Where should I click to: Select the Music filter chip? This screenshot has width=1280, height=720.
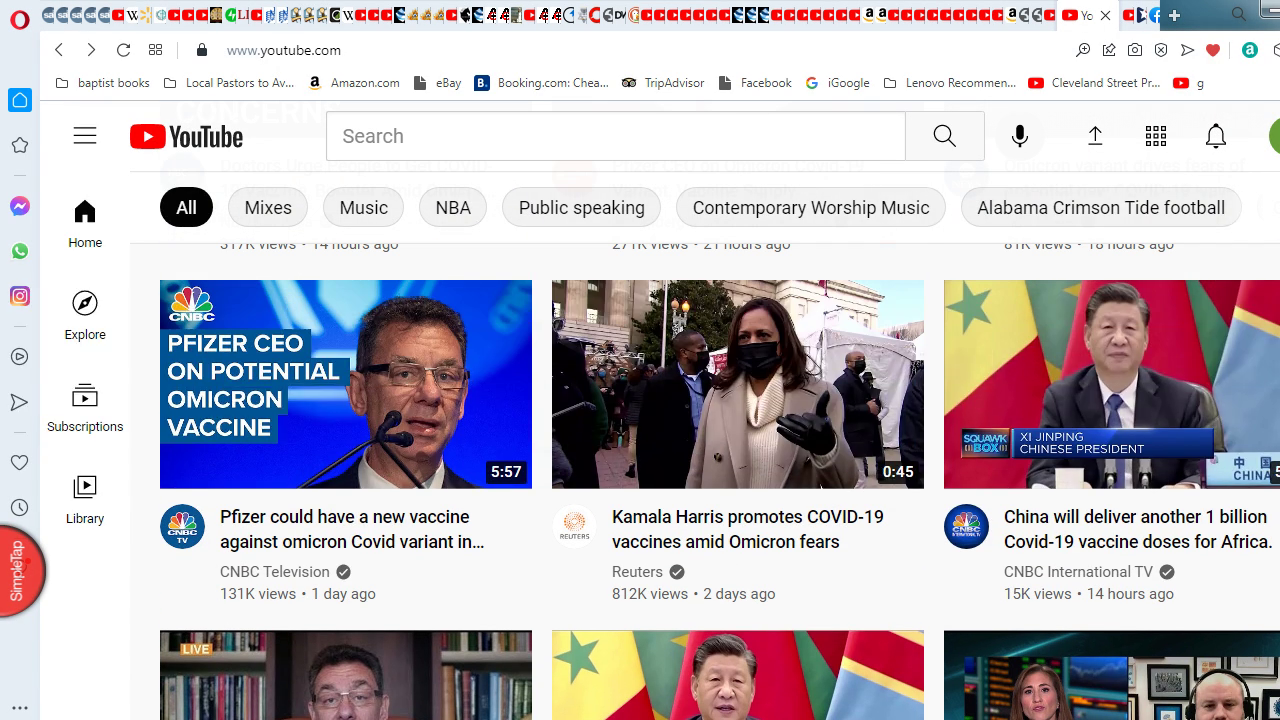pos(363,208)
